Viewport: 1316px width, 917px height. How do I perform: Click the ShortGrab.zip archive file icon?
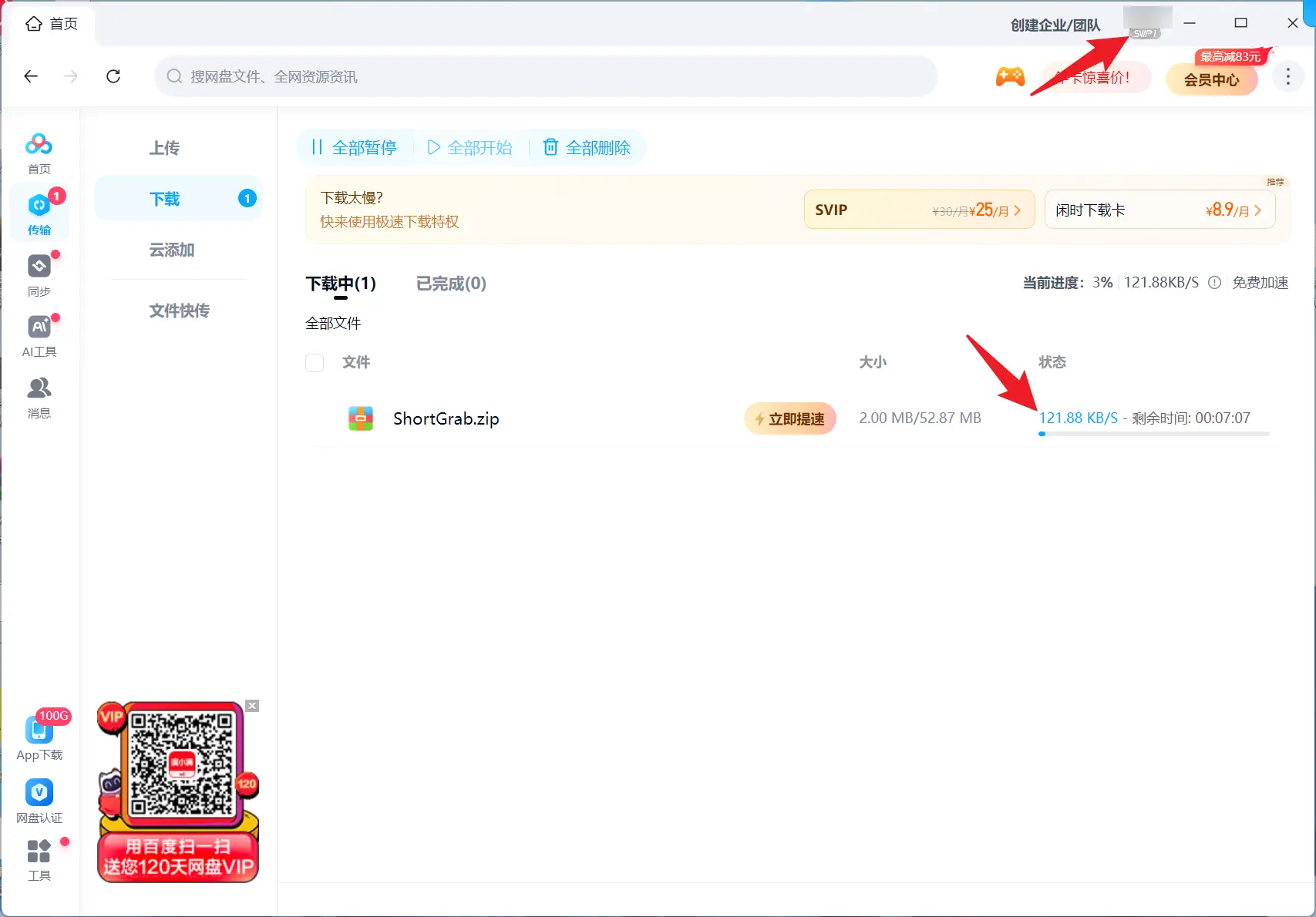[360, 418]
